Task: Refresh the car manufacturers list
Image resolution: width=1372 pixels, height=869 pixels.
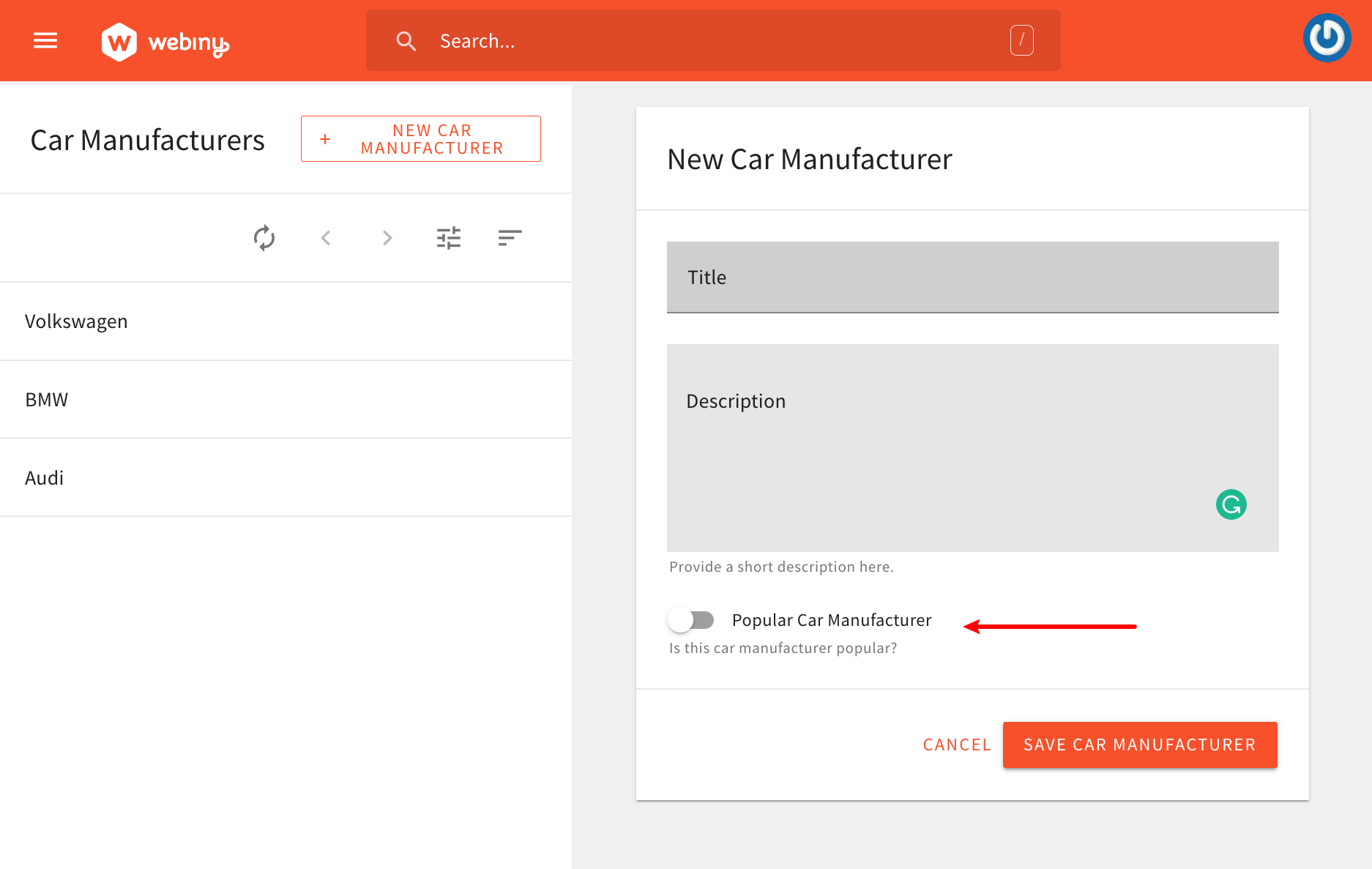Action: click(264, 238)
